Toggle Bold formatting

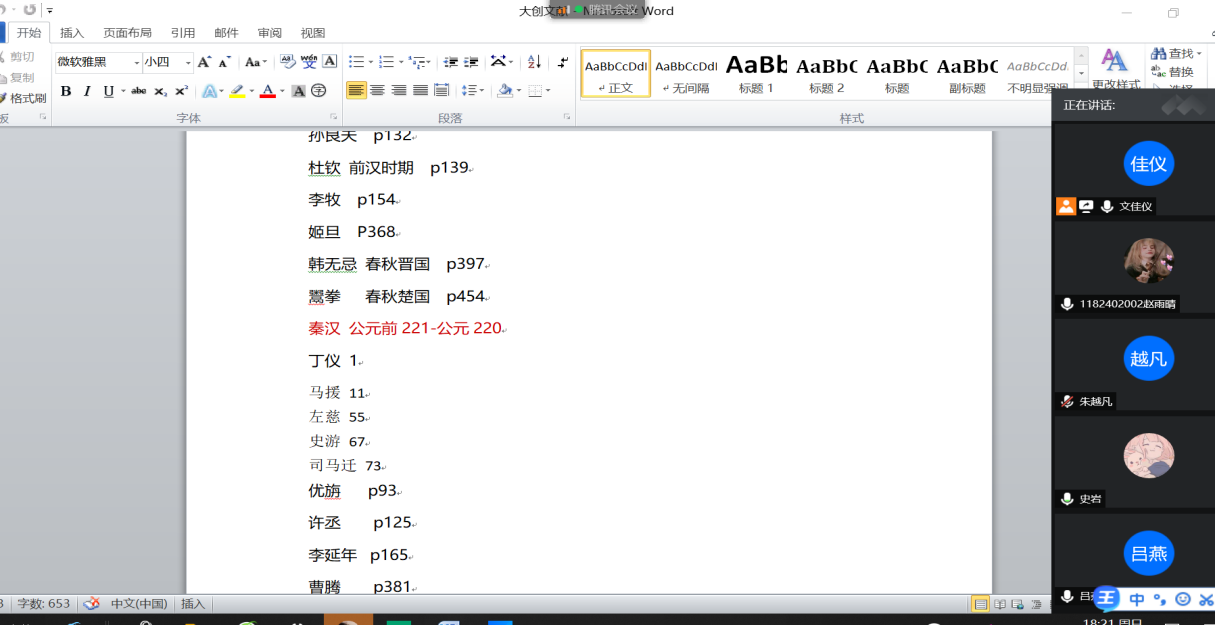pos(66,91)
